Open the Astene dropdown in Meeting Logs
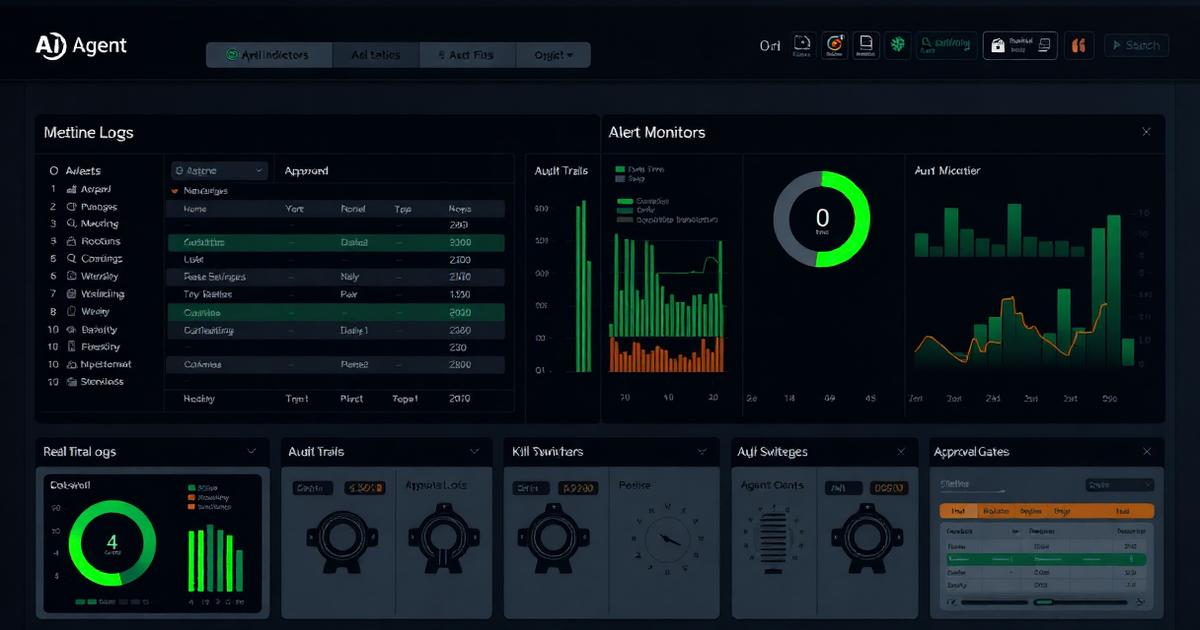 click(x=219, y=170)
